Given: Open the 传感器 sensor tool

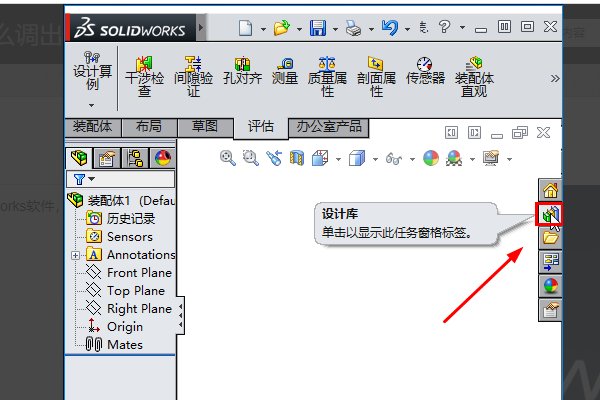Looking at the screenshot, I should (x=425, y=70).
